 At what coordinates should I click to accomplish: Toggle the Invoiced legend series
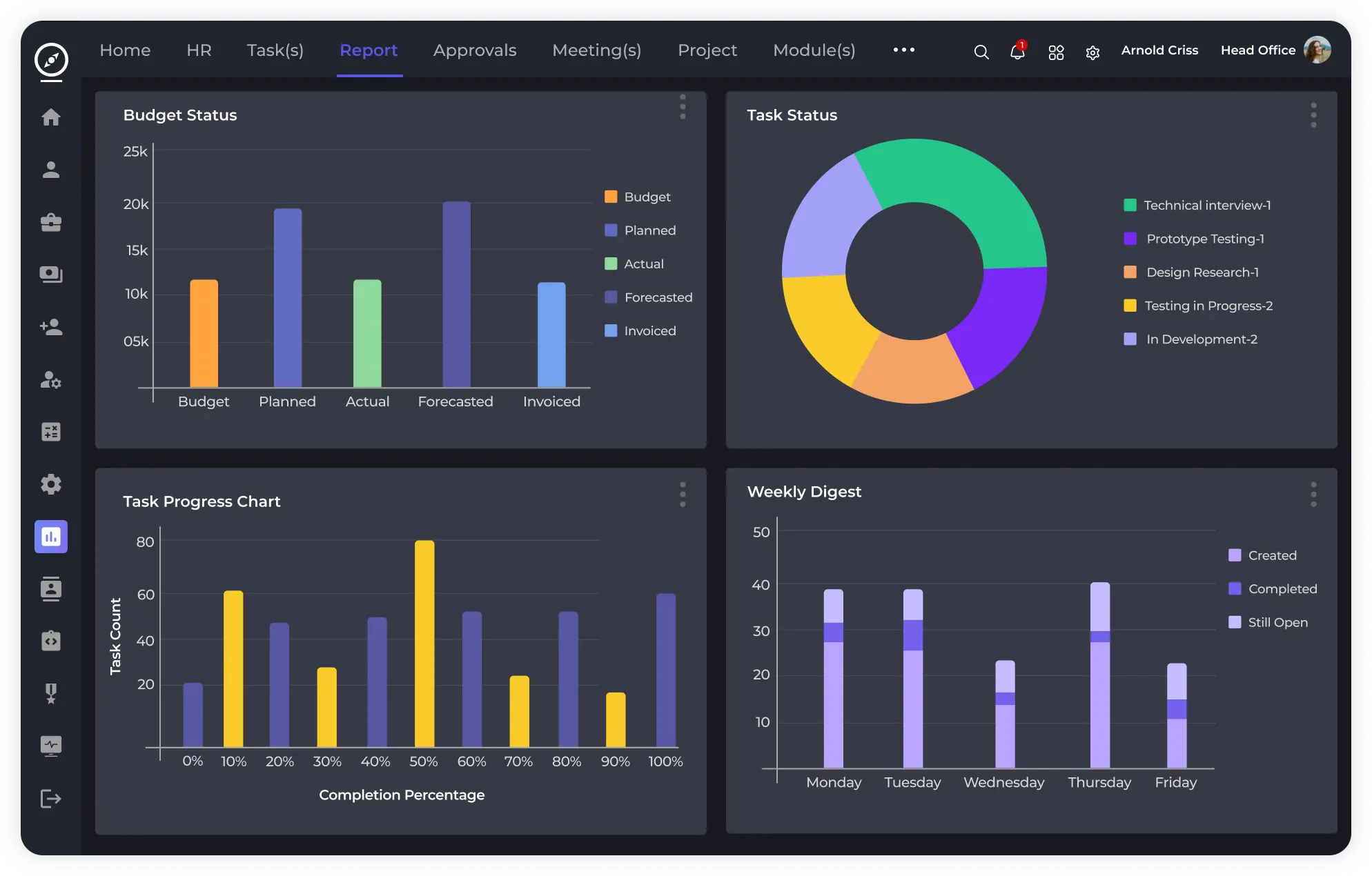(640, 331)
